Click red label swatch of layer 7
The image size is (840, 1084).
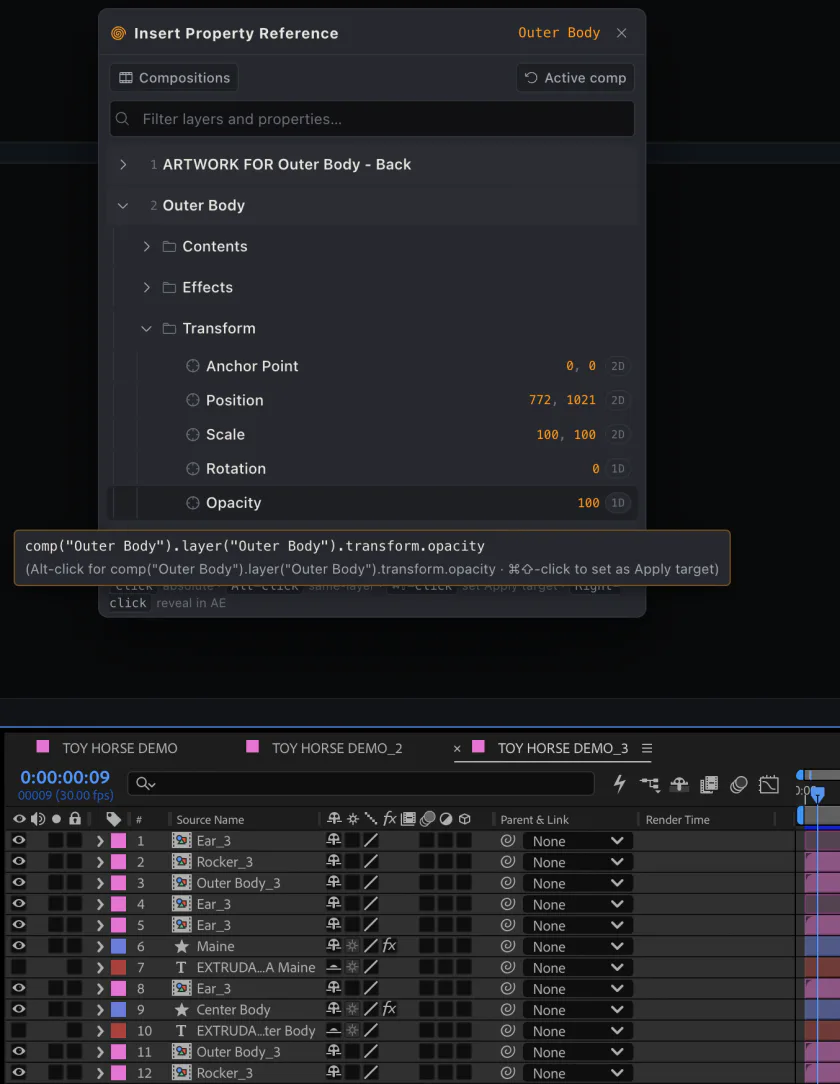(119, 967)
